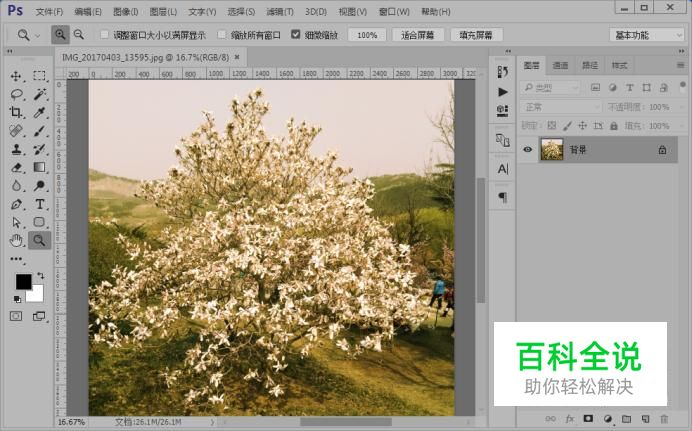Click the zoom out magnifier in options bar

[x=78, y=34]
